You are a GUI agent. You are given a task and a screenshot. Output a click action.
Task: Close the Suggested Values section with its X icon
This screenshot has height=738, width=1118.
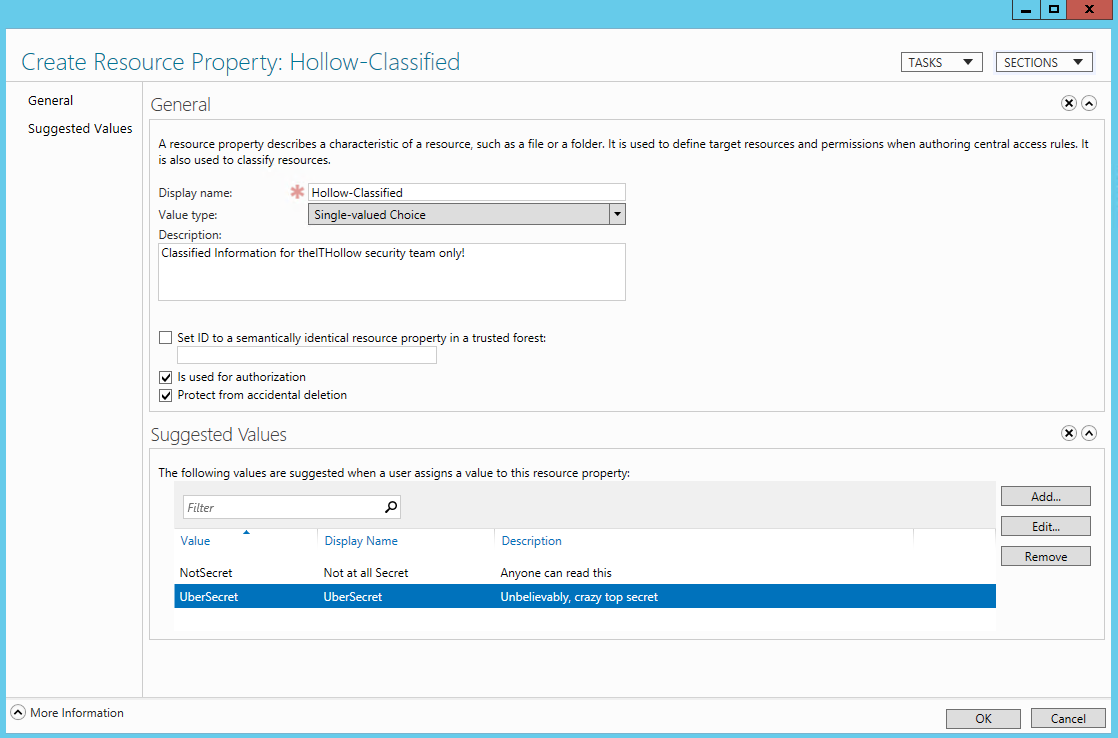1069,433
